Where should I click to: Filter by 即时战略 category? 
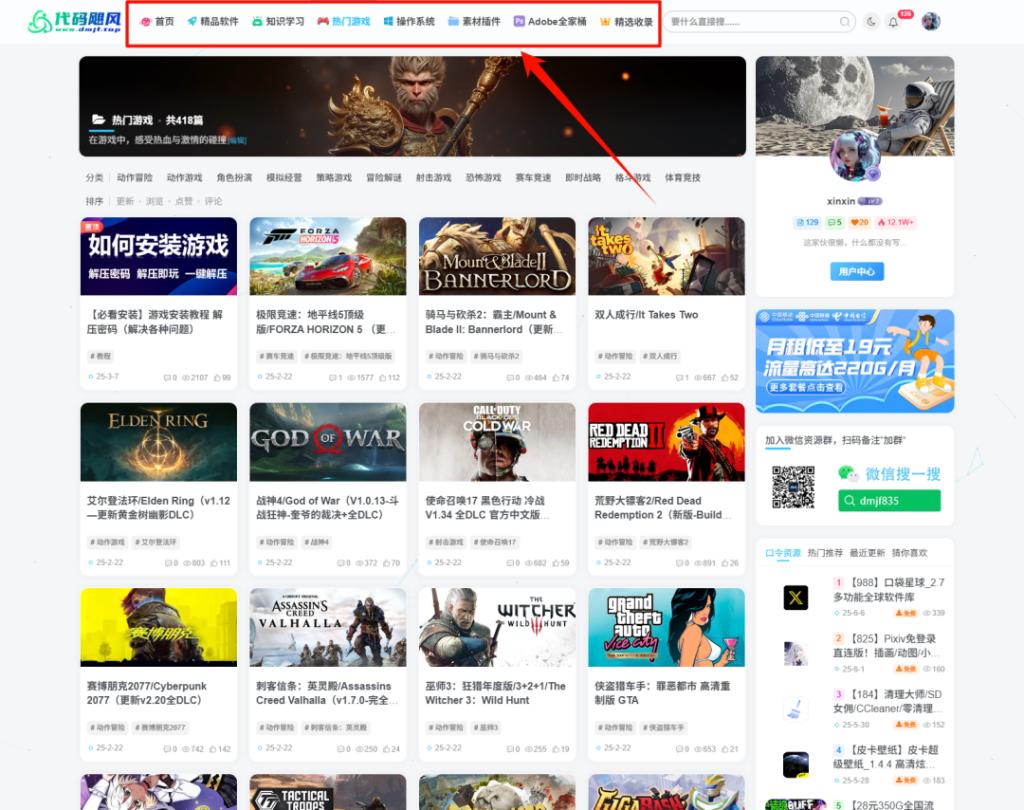click(x=583, y=178)
